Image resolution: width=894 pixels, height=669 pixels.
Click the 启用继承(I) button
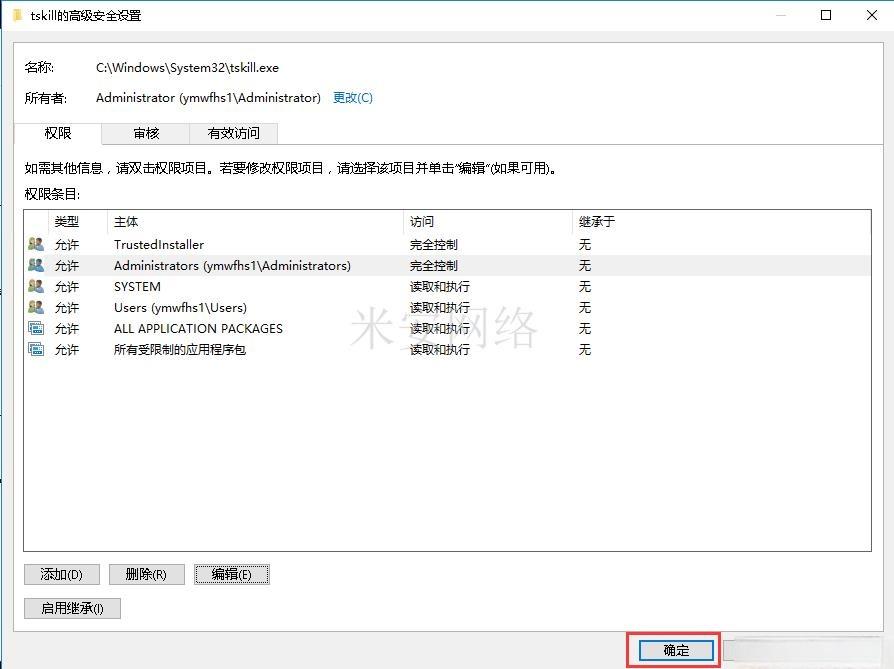72,609
